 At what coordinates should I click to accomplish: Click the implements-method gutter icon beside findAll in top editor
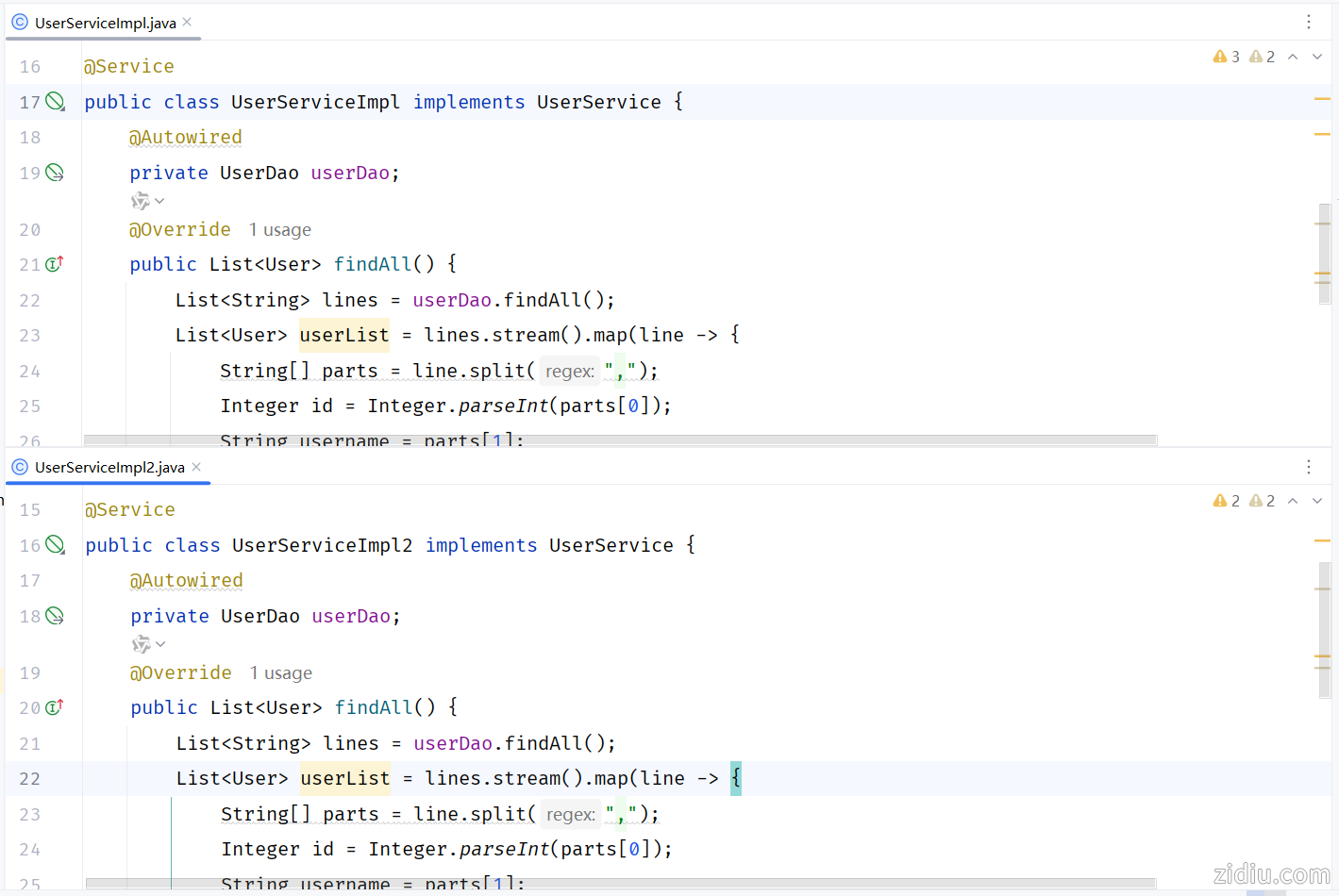(x=55, y=264)
